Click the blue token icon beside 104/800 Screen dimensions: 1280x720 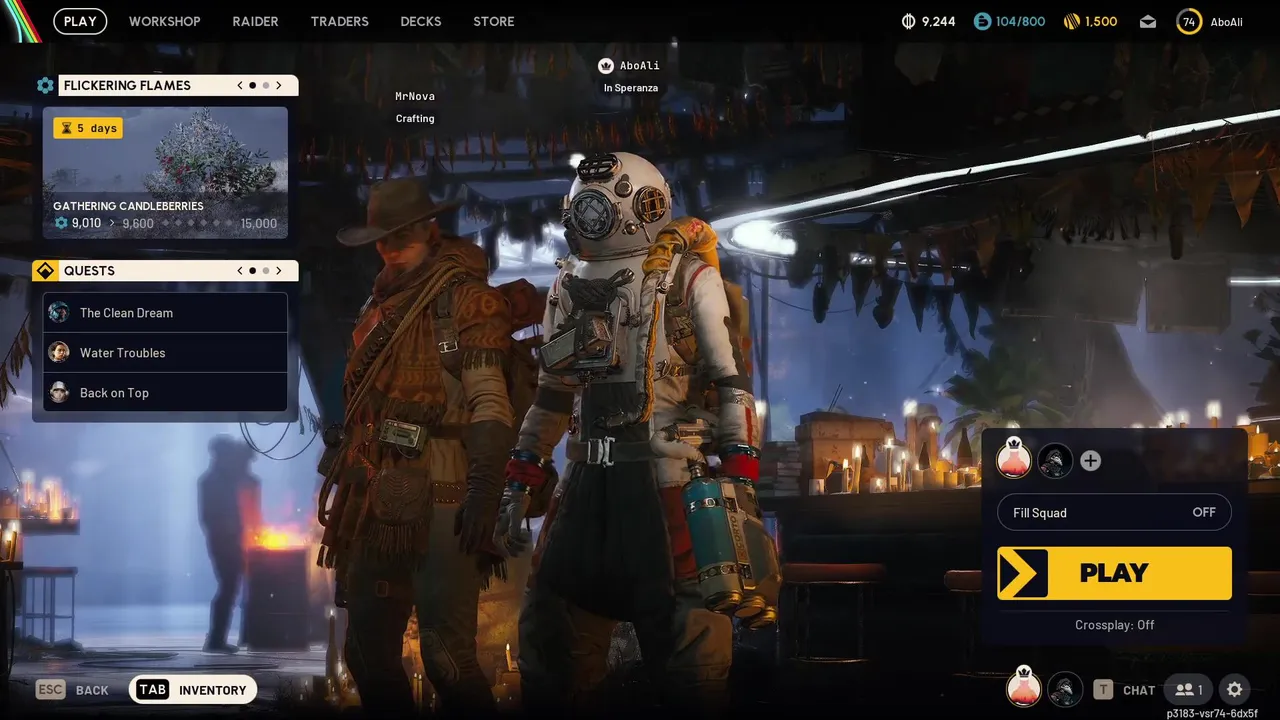point(982,21)
